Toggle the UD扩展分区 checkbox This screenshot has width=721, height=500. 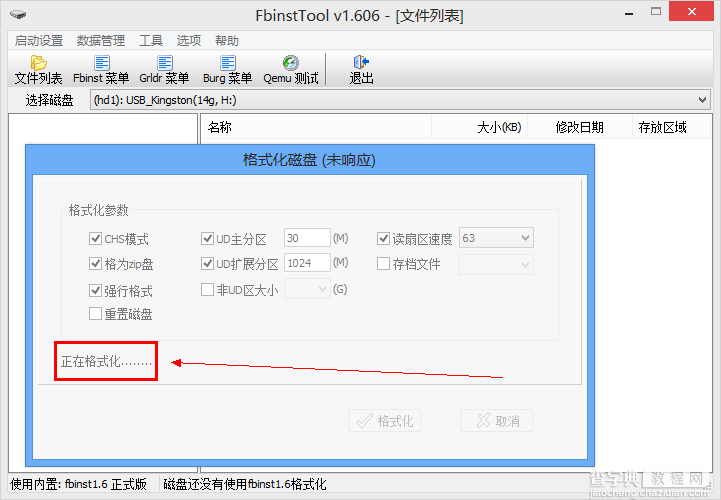(207, 263)
